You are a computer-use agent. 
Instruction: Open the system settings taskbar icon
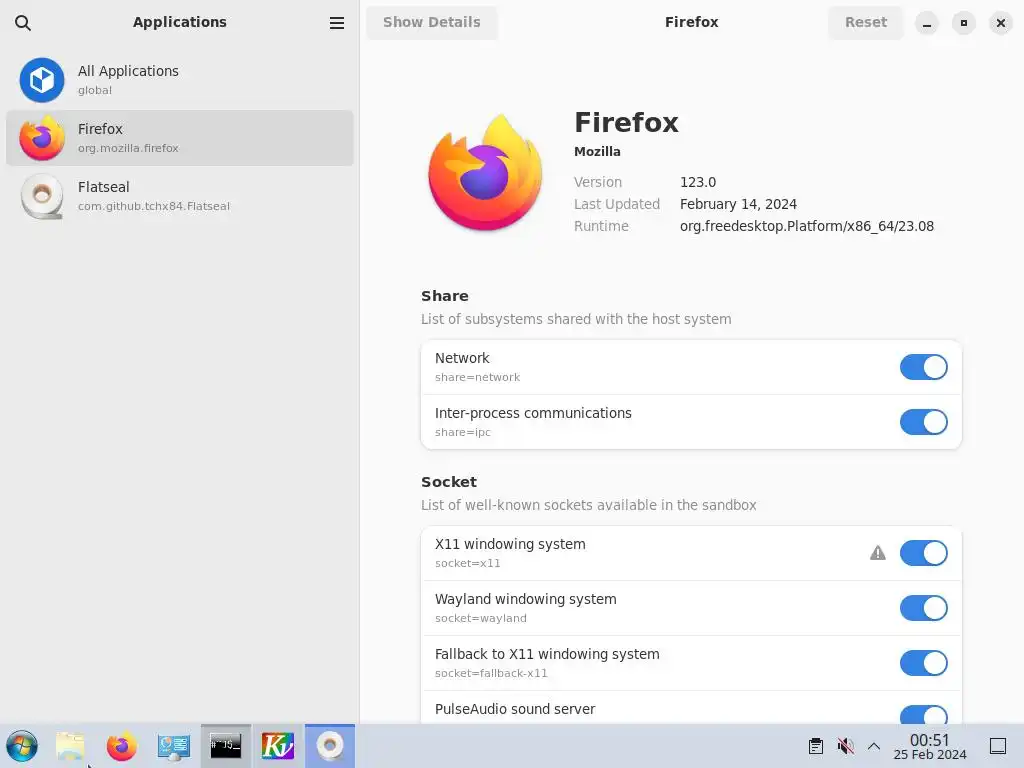174,746
